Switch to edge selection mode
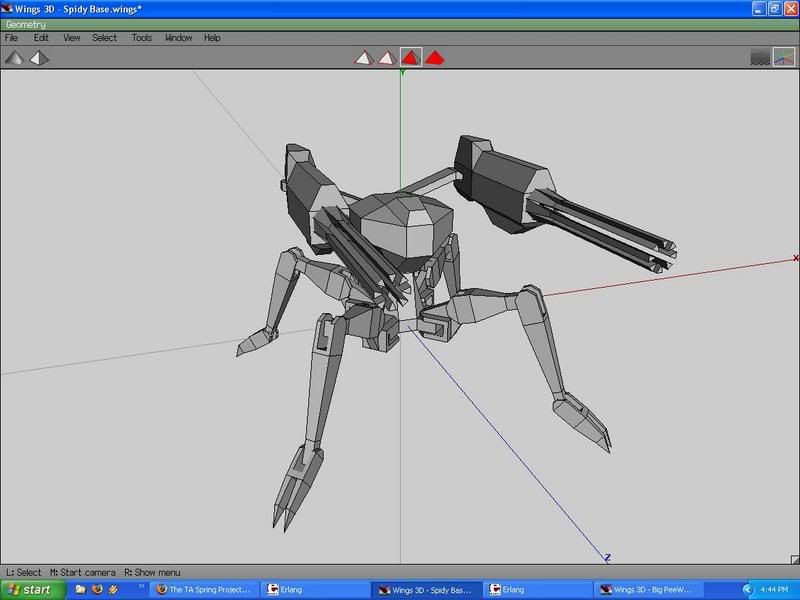This screenshot has height=600, width=800. pos(387,58)
